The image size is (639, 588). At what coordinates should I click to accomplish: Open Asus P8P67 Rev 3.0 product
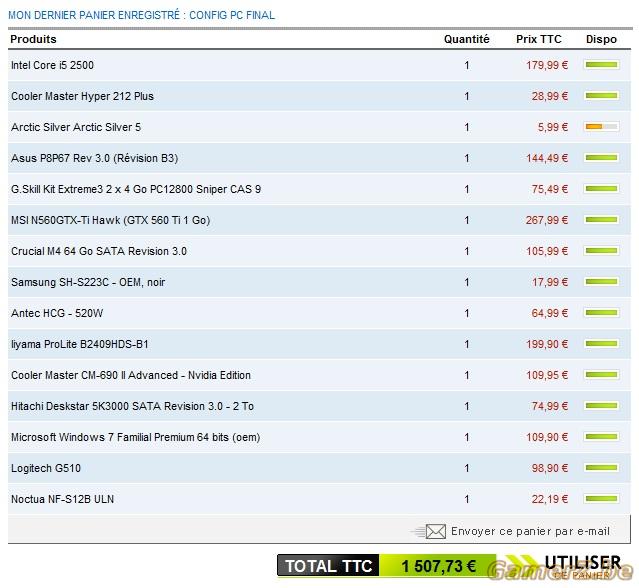95,158
